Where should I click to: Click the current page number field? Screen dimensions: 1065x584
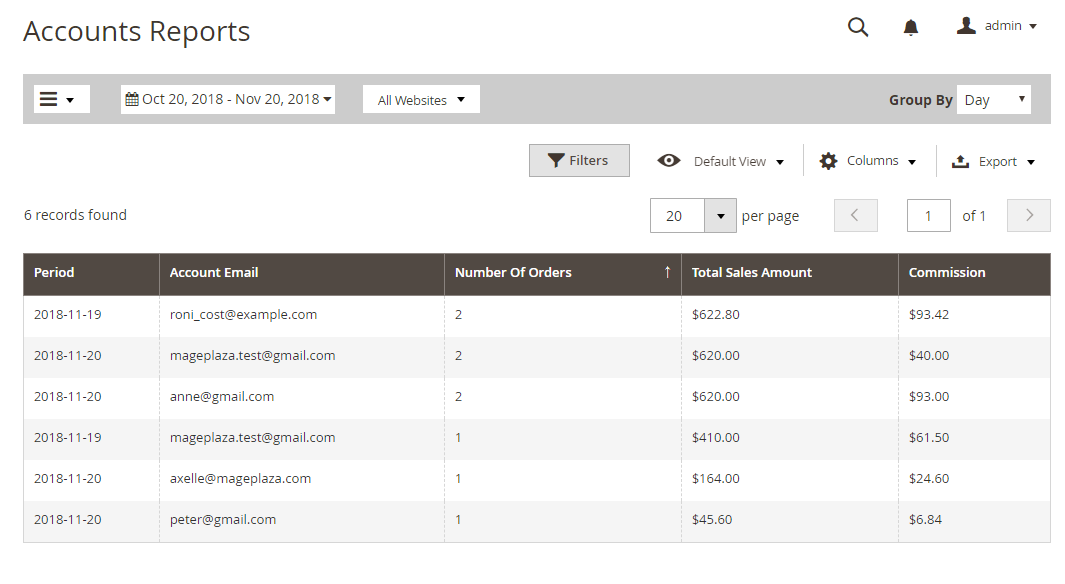(928, 216)
